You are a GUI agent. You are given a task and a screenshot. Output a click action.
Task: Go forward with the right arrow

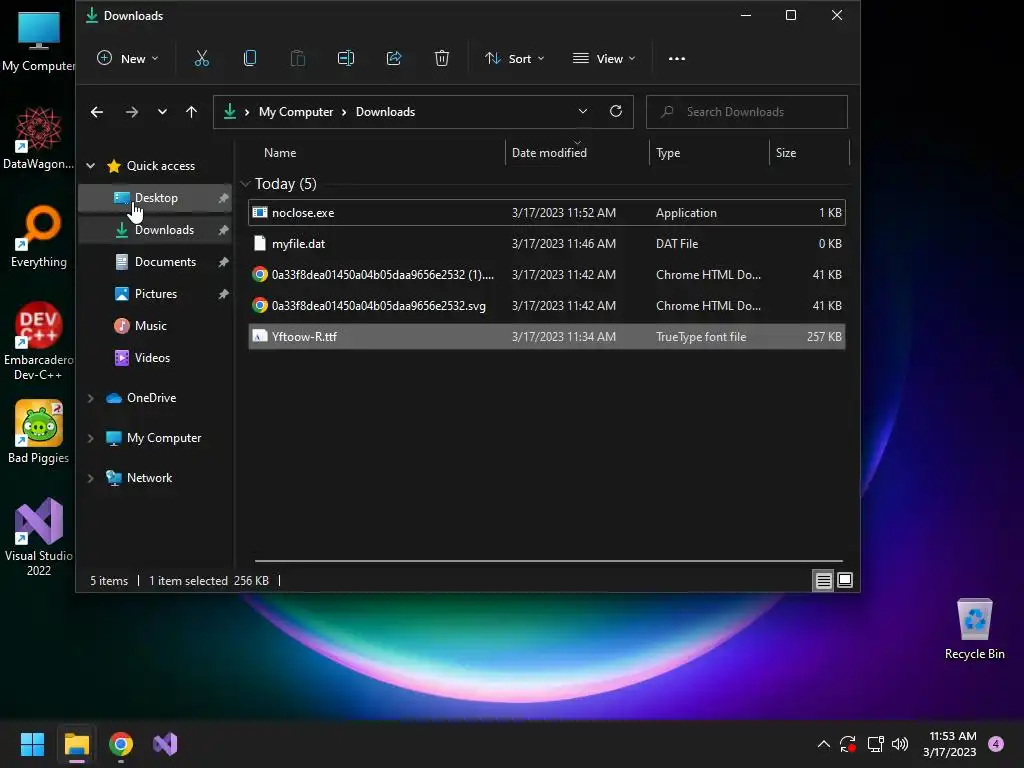(132, 112)
